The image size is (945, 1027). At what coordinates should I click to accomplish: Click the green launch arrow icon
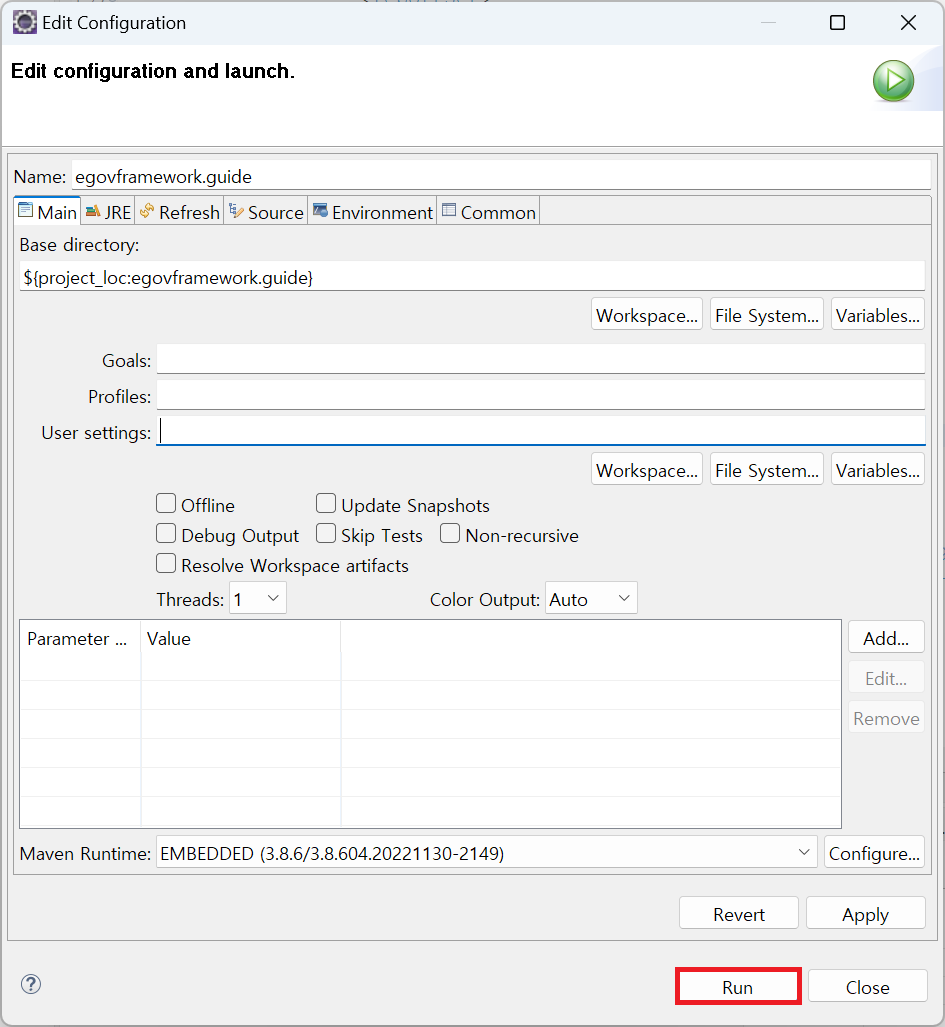click(892, 80)
